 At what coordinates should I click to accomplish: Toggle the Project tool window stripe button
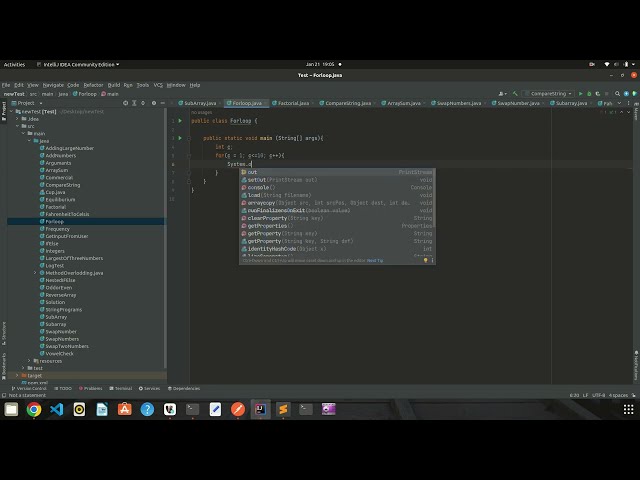click(x=4, y=111)
